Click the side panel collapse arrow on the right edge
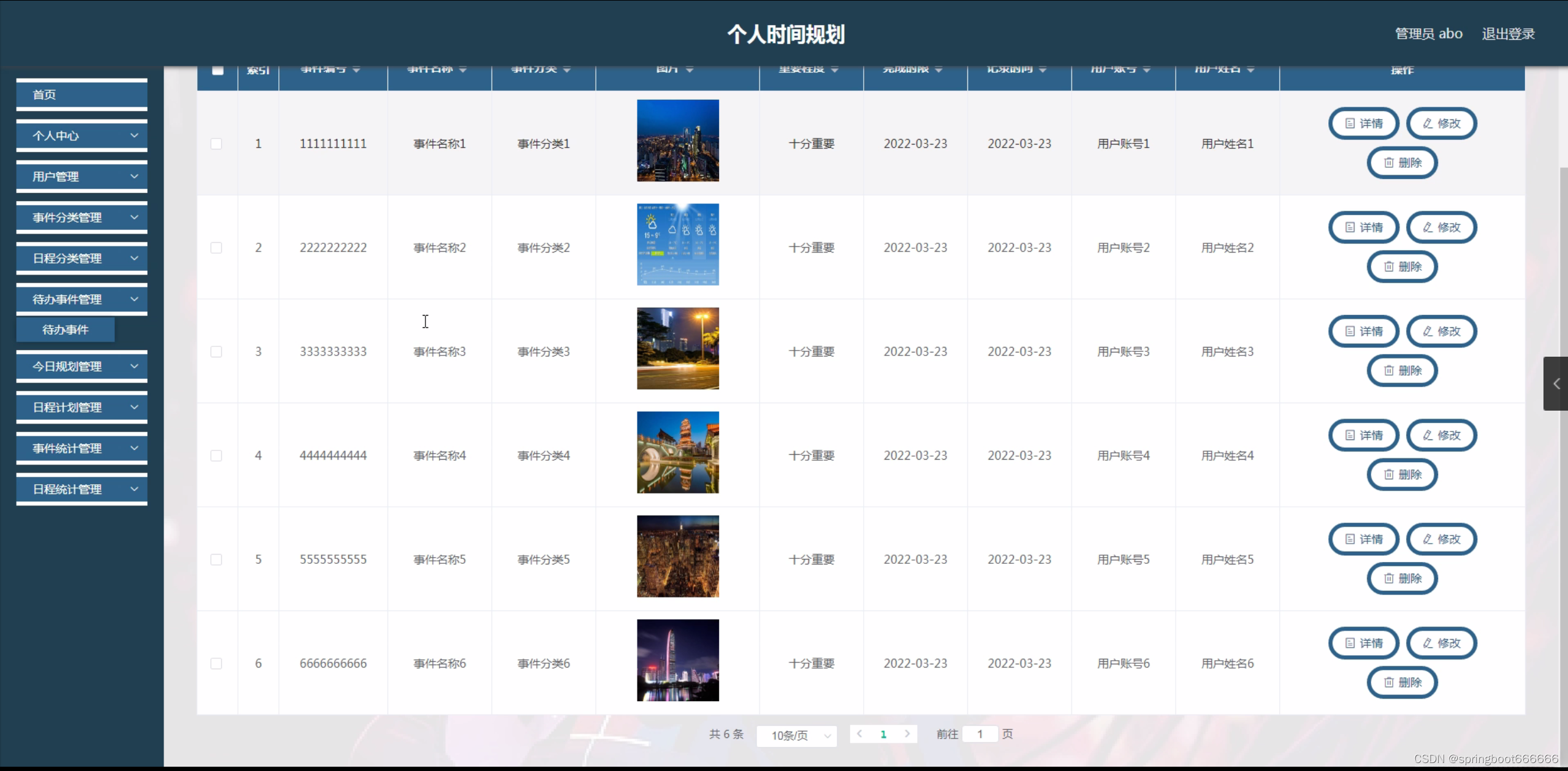 click(x=1556, y=384)
